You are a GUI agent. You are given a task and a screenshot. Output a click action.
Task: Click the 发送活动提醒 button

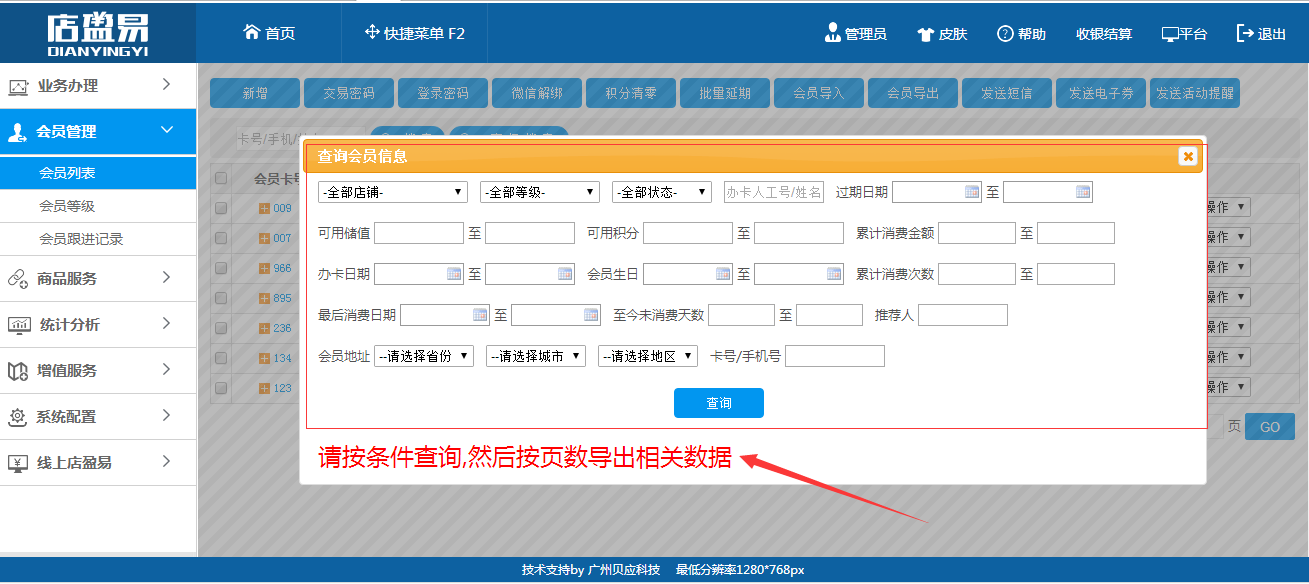[x=1195, y=93]
